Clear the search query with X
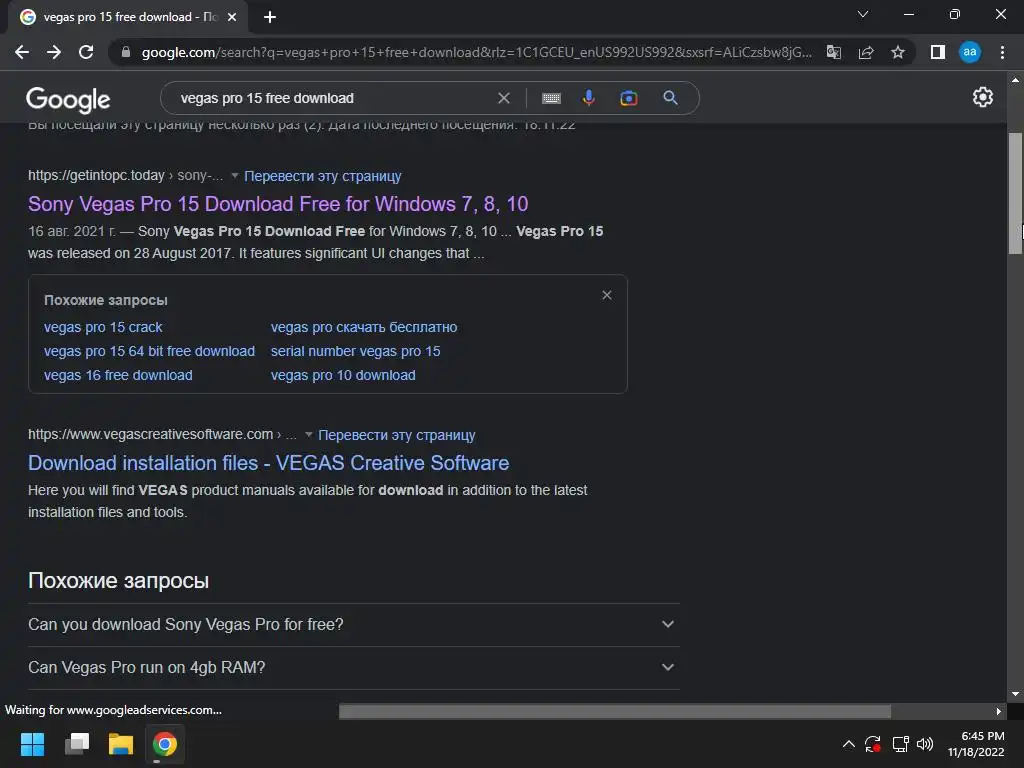The image size is (1024, 768). [x=504, y=98]
